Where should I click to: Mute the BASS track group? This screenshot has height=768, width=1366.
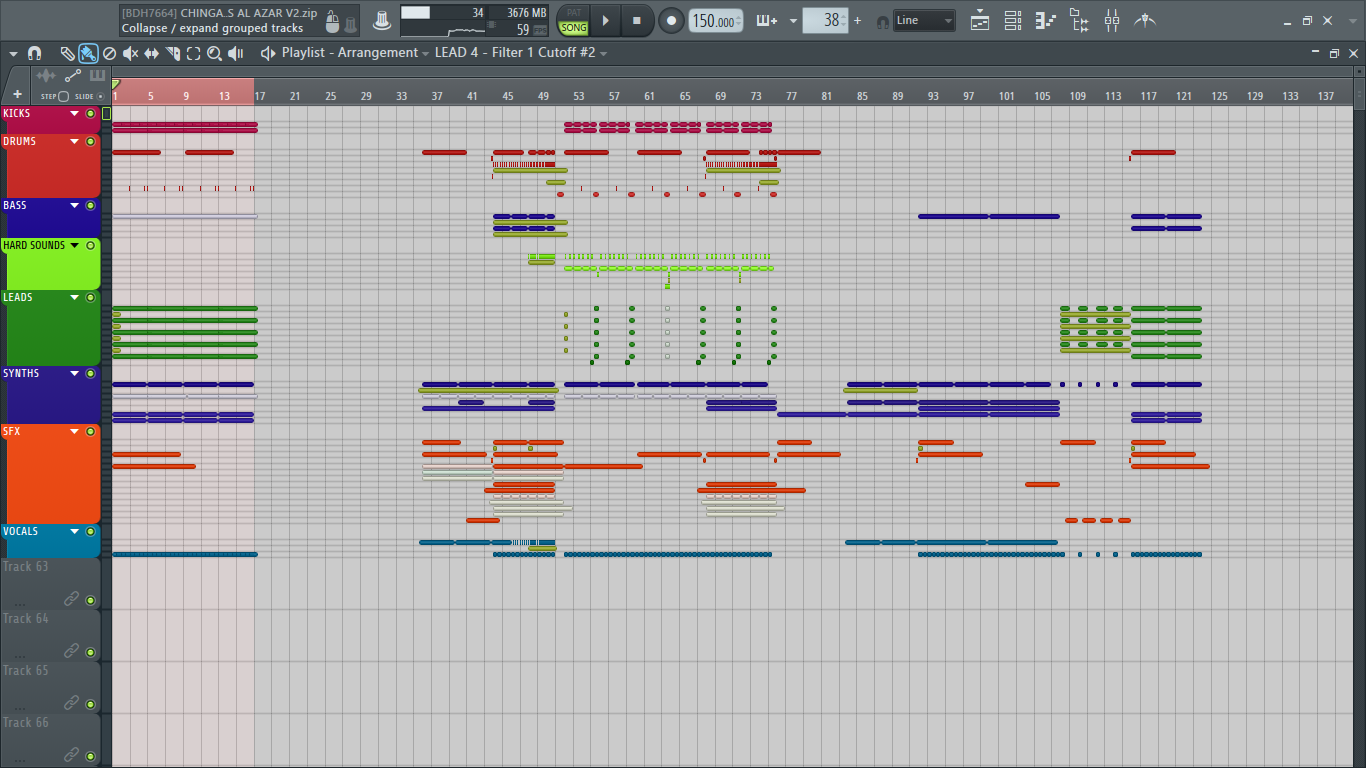coord(90,206)
